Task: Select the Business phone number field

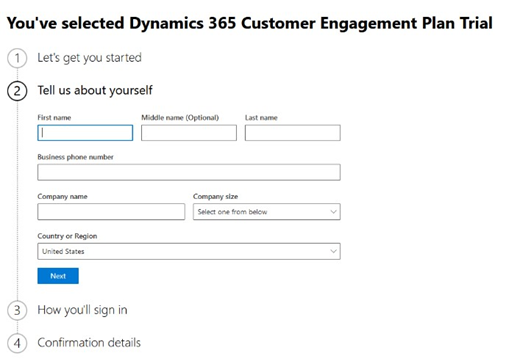Action: (189, 172)
